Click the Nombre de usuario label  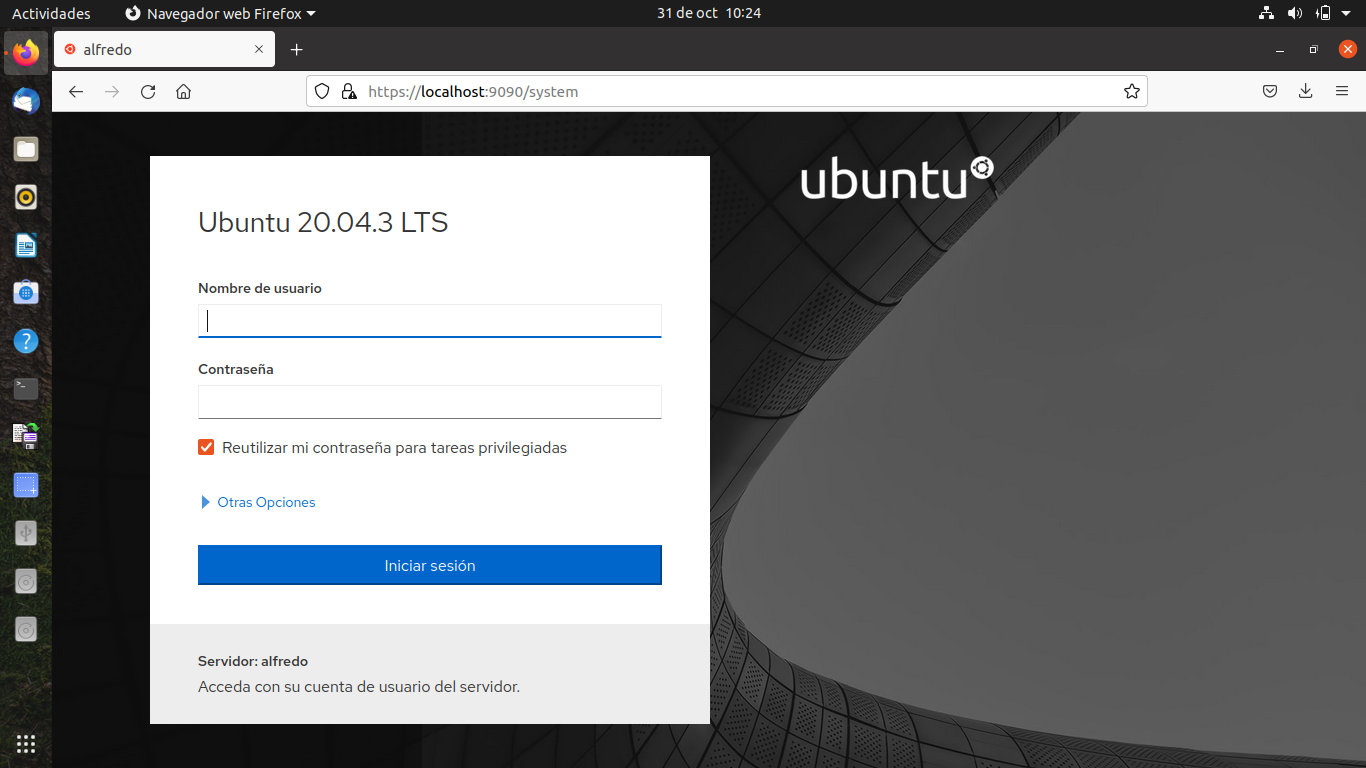click(x=260, y=288)
